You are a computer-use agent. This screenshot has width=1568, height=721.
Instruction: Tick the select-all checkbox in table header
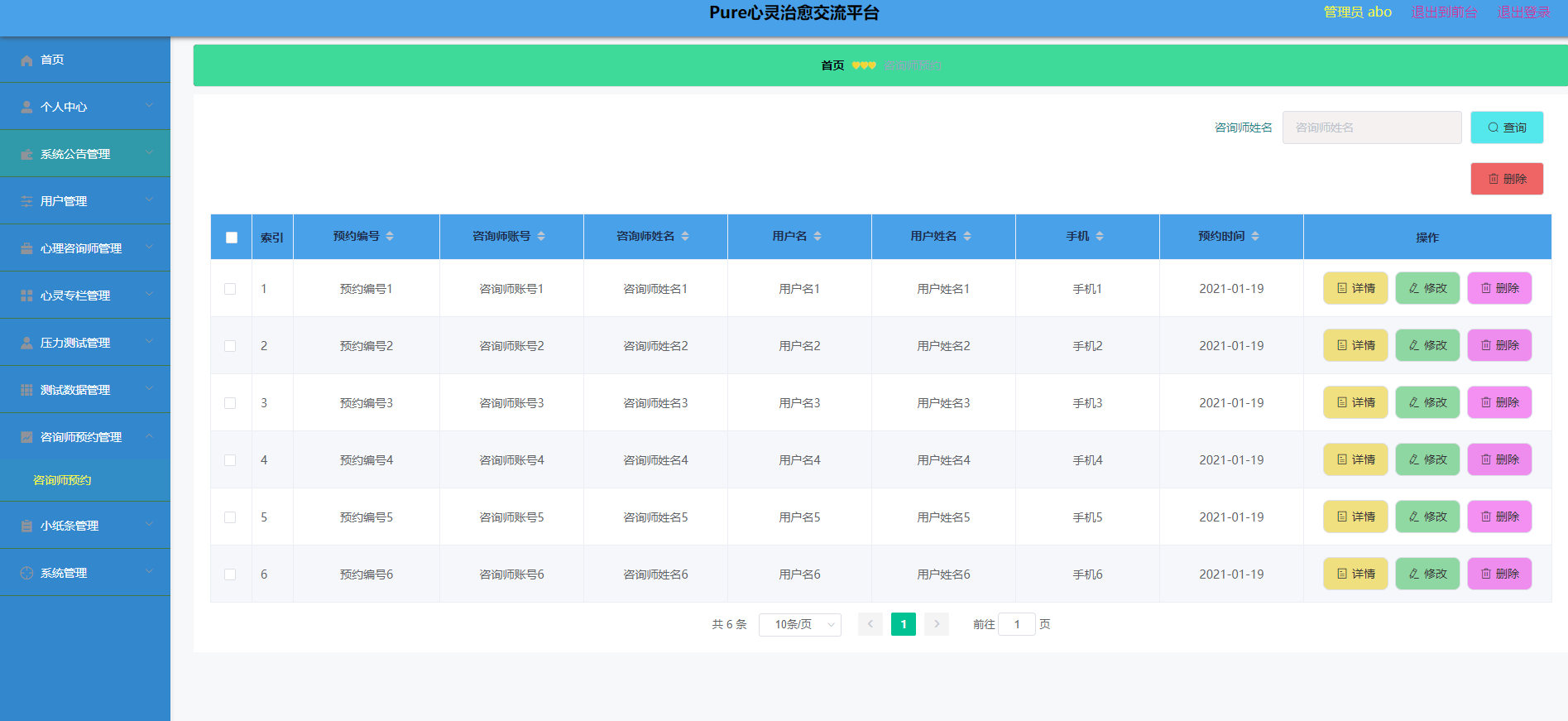pos(232,238)
